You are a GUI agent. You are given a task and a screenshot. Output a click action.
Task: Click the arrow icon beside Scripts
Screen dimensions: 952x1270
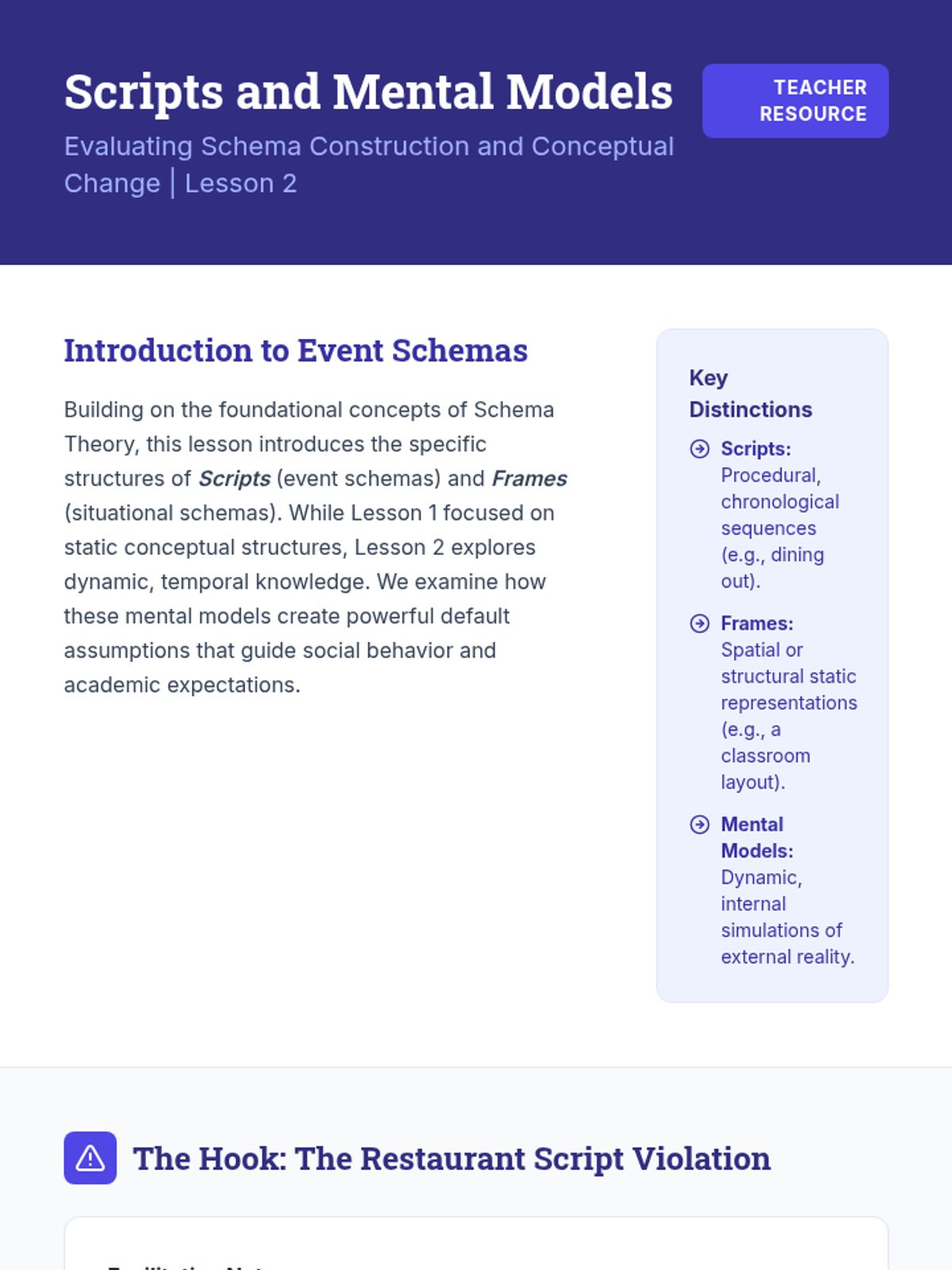pyautogui.click(x=700, y=449)
